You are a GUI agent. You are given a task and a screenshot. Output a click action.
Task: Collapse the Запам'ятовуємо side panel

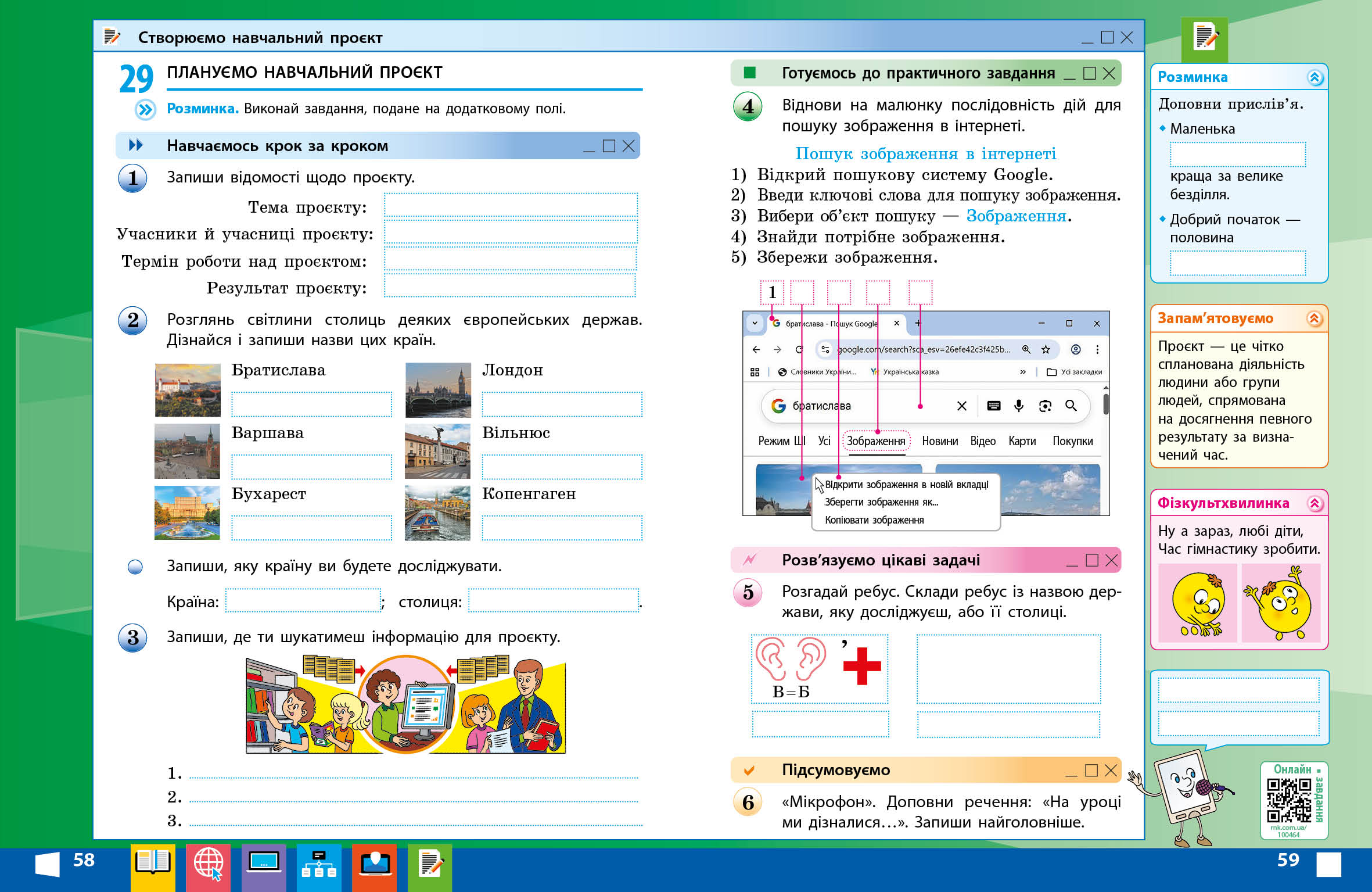pos(1314,318)
